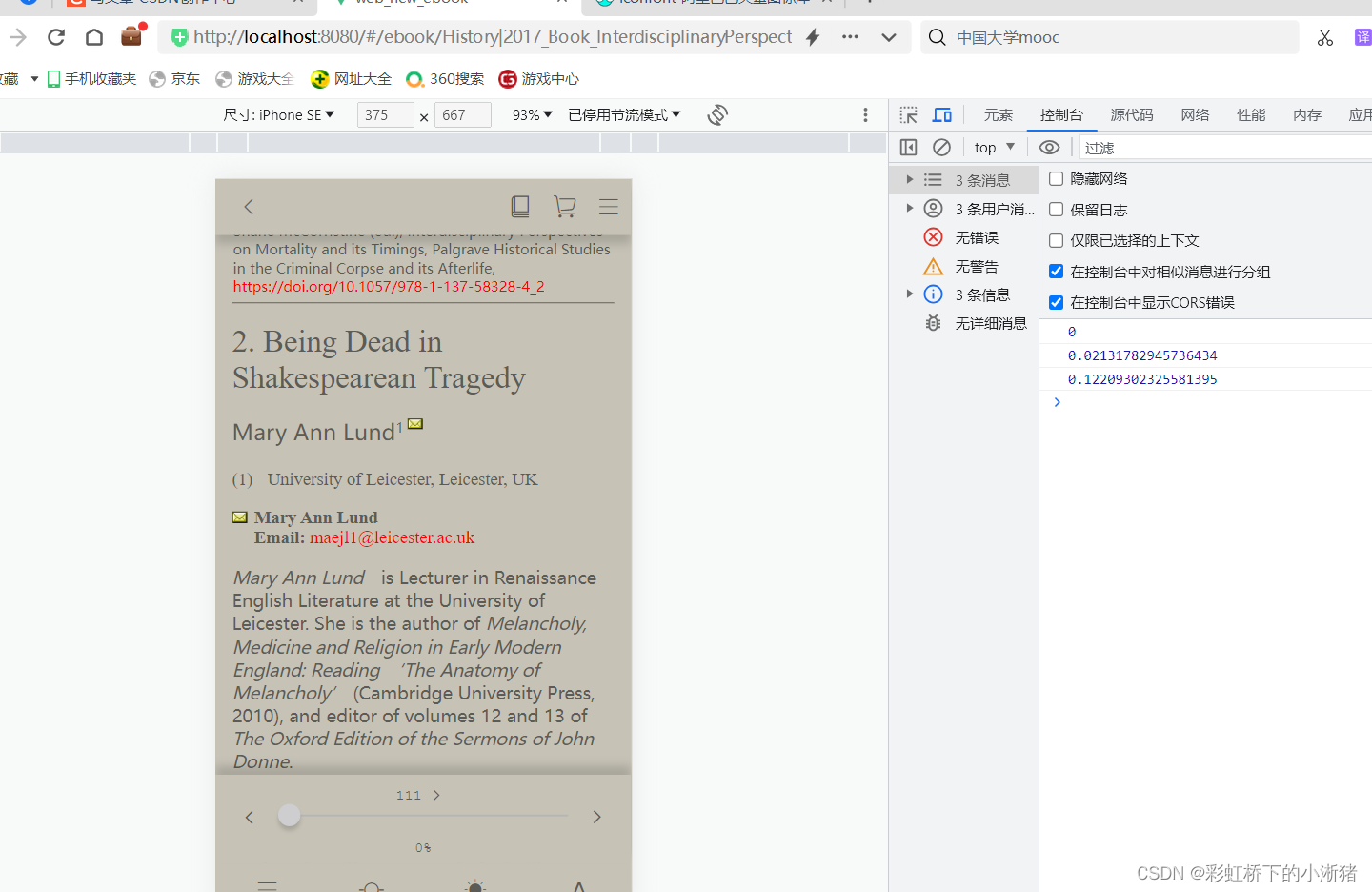
Task: Edit the device height field 667
Action: [x=463, y=114]
